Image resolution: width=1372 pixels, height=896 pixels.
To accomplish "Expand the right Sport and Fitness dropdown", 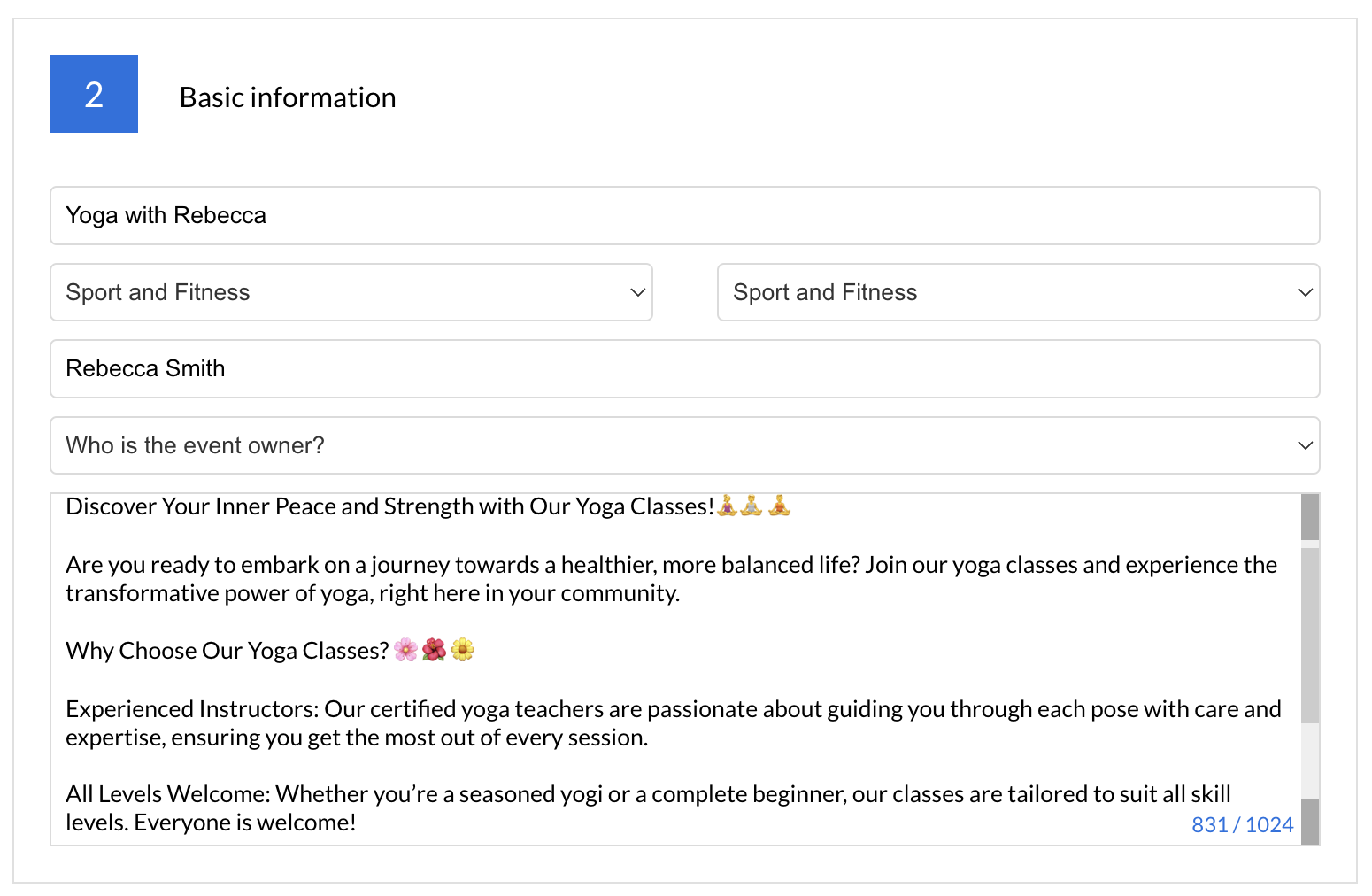I will [x=1018, y=292].
